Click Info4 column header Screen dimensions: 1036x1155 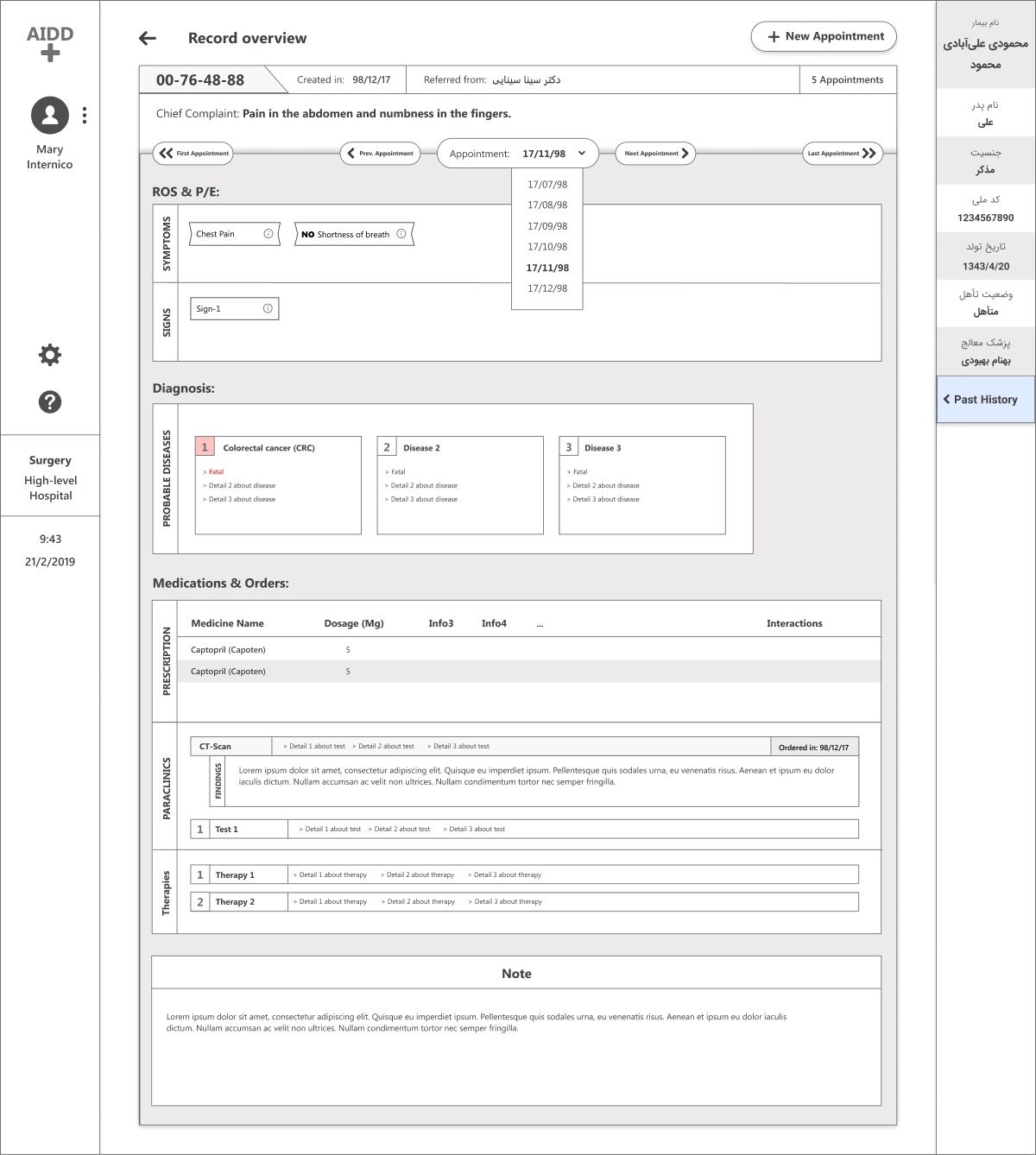tap(494, 623)
